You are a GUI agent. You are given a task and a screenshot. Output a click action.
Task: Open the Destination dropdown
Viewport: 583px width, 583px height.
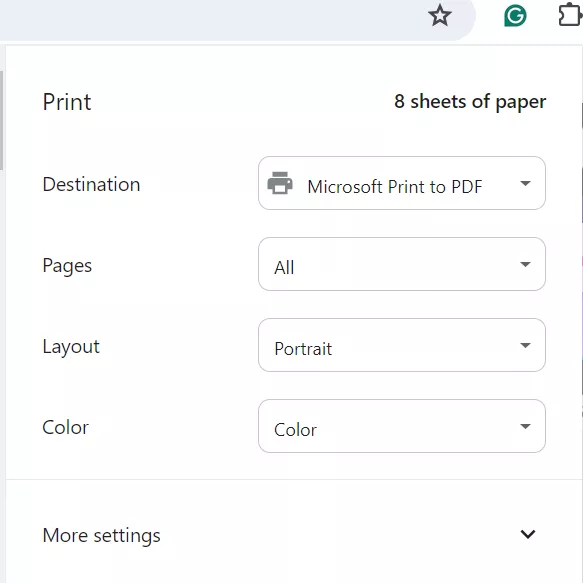click(402, 183)
